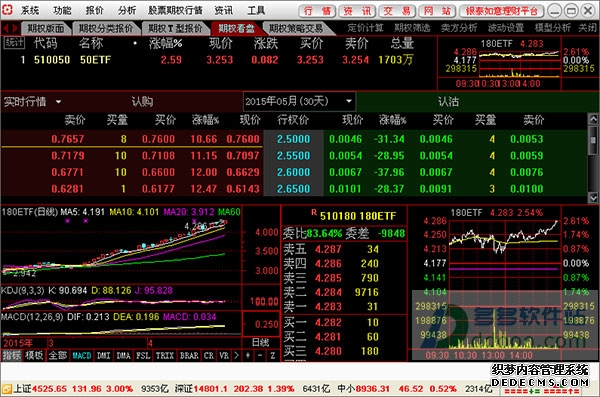Switch to 期权版面 tab

46,28
